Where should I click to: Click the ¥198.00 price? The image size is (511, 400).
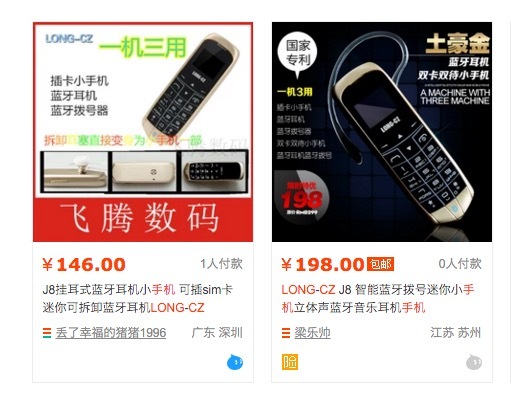coord(323,265)
